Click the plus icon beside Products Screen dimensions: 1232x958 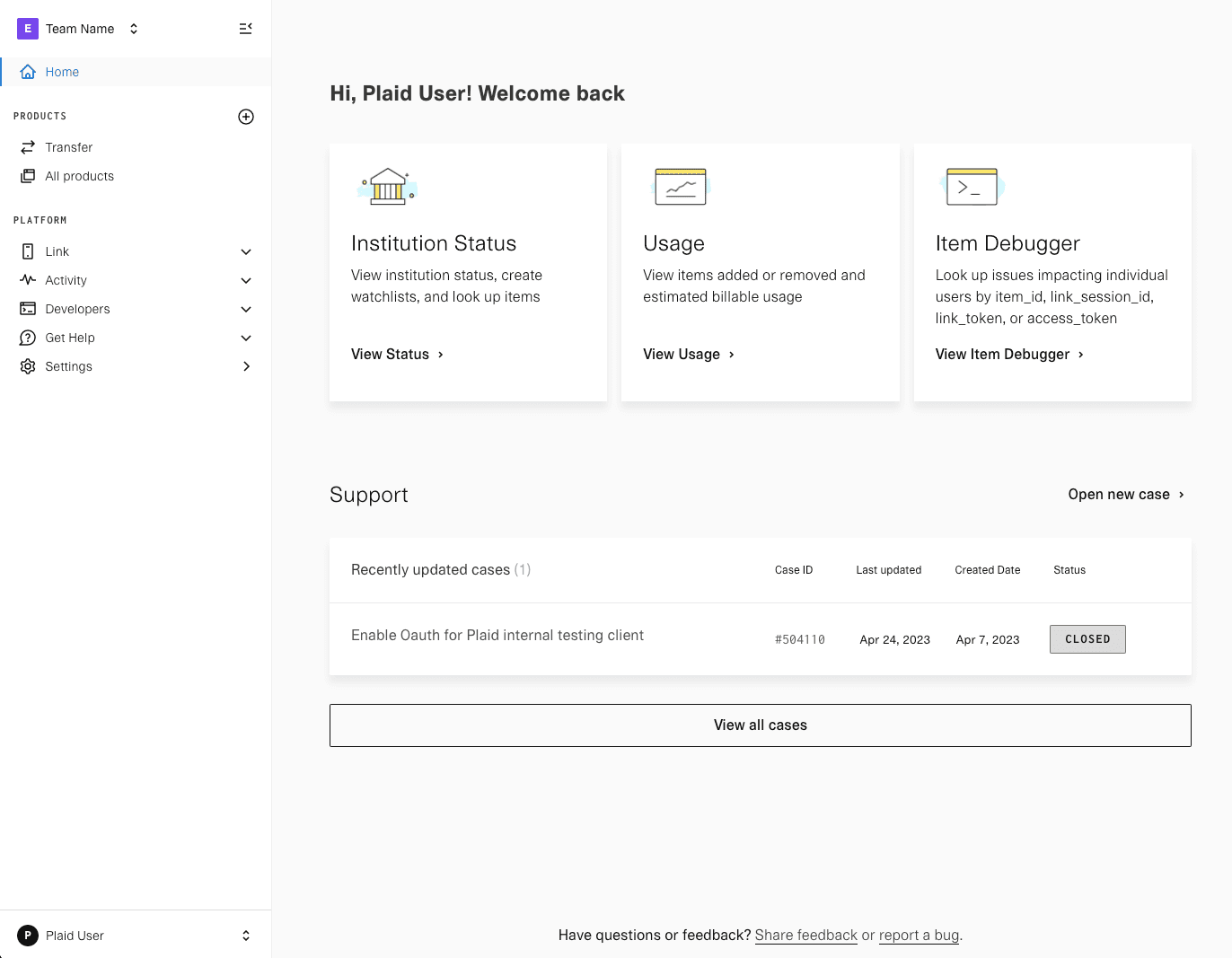(246, 117)
